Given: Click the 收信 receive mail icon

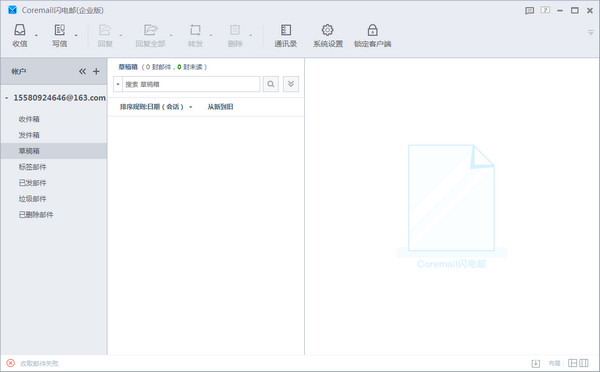Looking at the screenshot, I should tap(20, 30).
